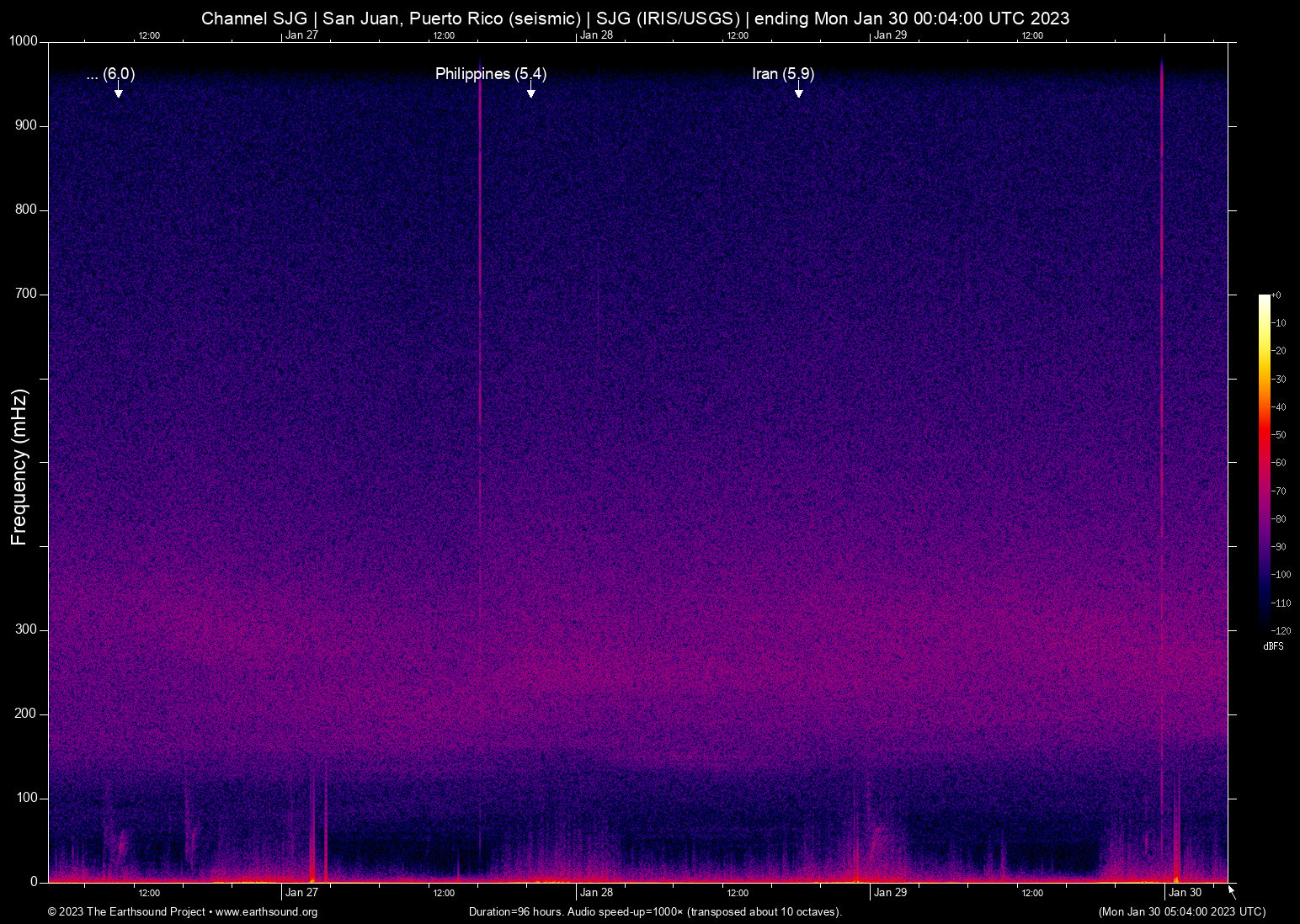The height and width of the screenshot is (924, 1300).
Task: Click the arrow below the Philippines (5.4) label
Action: [x=531, y=91]
